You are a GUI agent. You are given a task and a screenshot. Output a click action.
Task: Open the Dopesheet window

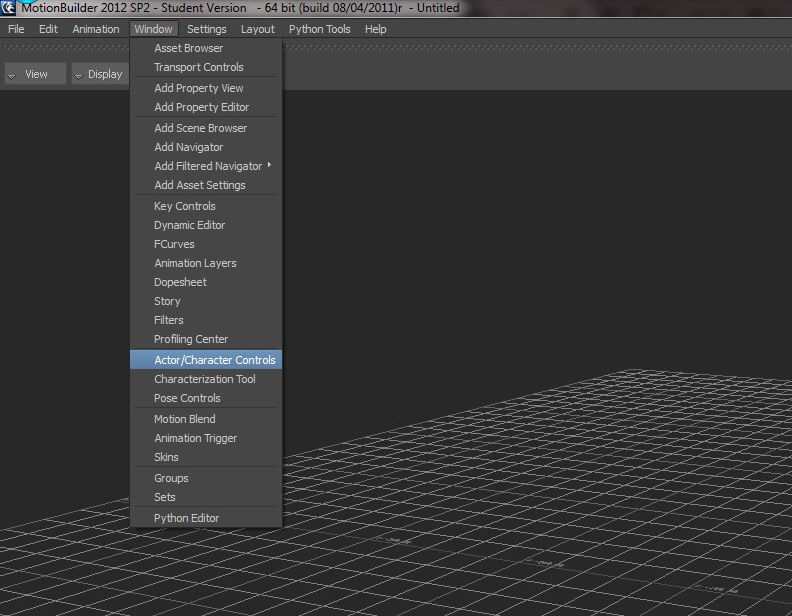[206, 282]
